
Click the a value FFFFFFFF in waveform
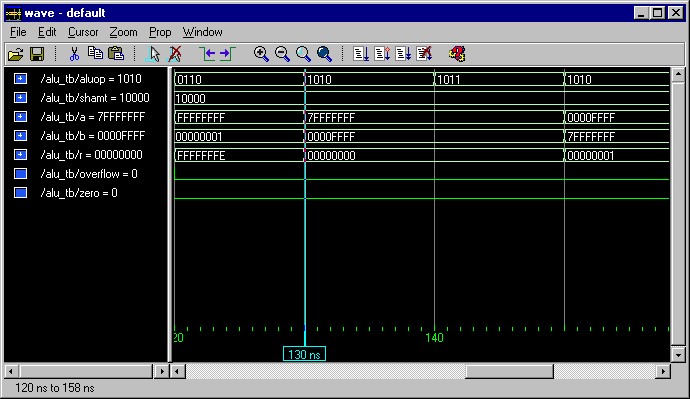tap(201, 117)
